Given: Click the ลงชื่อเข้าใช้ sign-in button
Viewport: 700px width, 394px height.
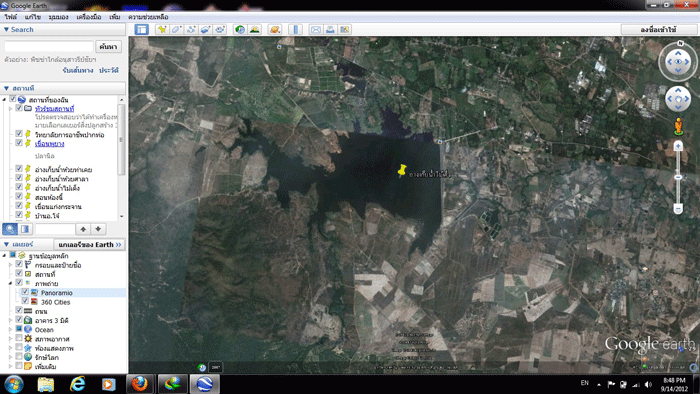Looking at the screenshot, I should (658, 29).
